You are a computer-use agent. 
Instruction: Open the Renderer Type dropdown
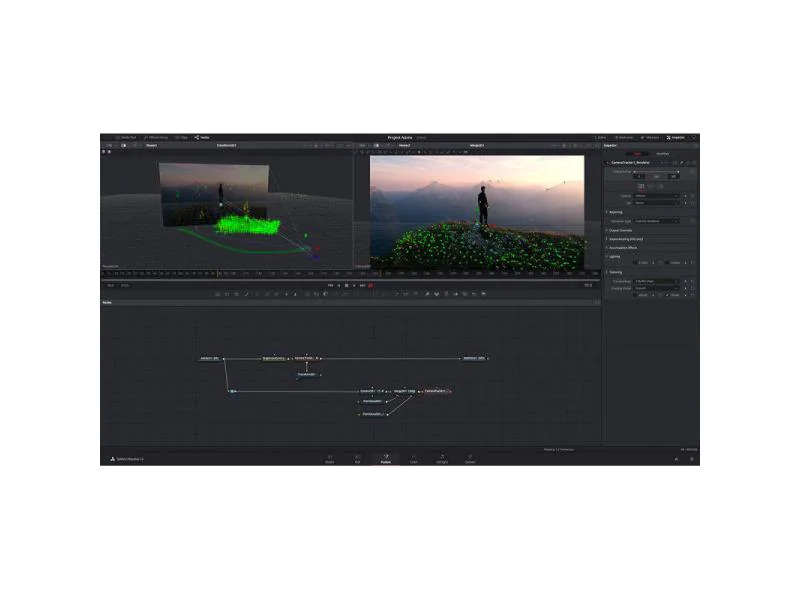pyautogui.click(x=657, y=221)
